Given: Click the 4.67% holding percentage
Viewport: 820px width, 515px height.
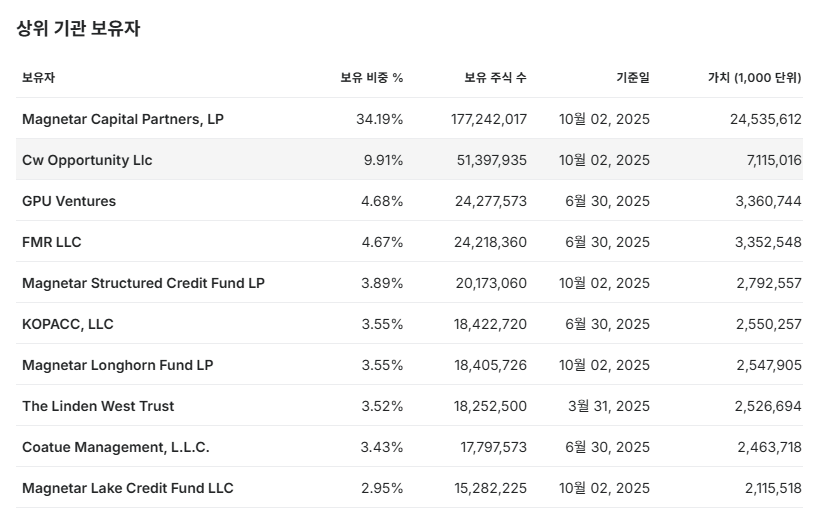Looking at the screenshot, I should pos(382,242).
